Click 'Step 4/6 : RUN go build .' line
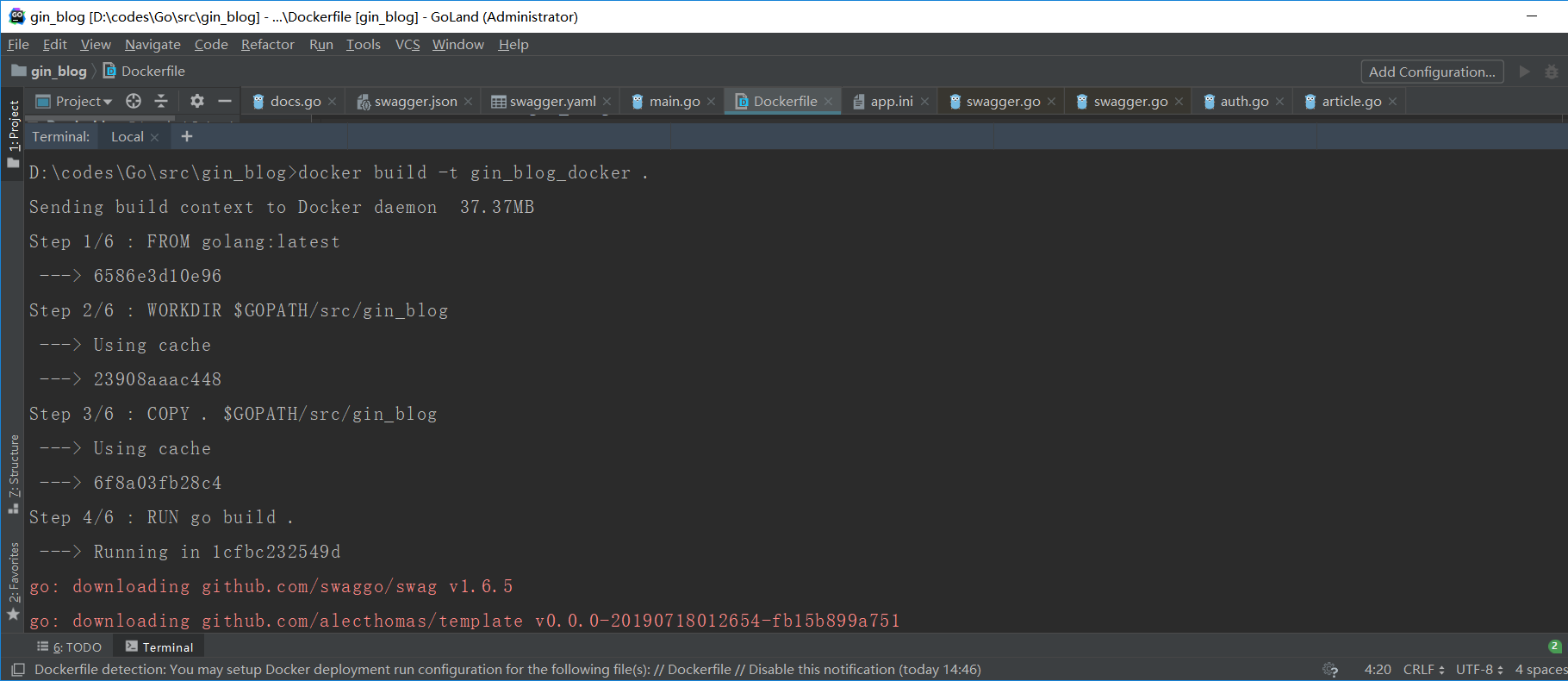This screenshot has width=1568, height=681. 161,517
